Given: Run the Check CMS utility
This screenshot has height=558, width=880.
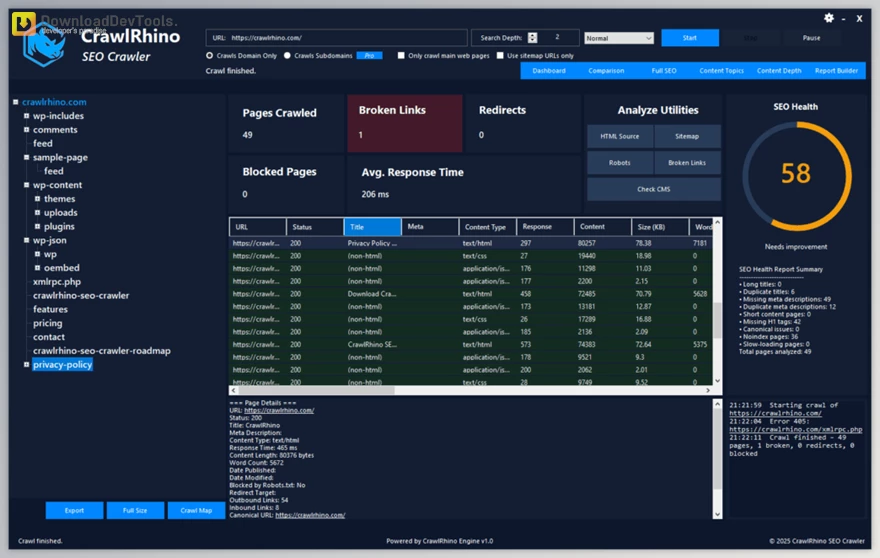Looking at the screenshot, I should click(653, 190).
